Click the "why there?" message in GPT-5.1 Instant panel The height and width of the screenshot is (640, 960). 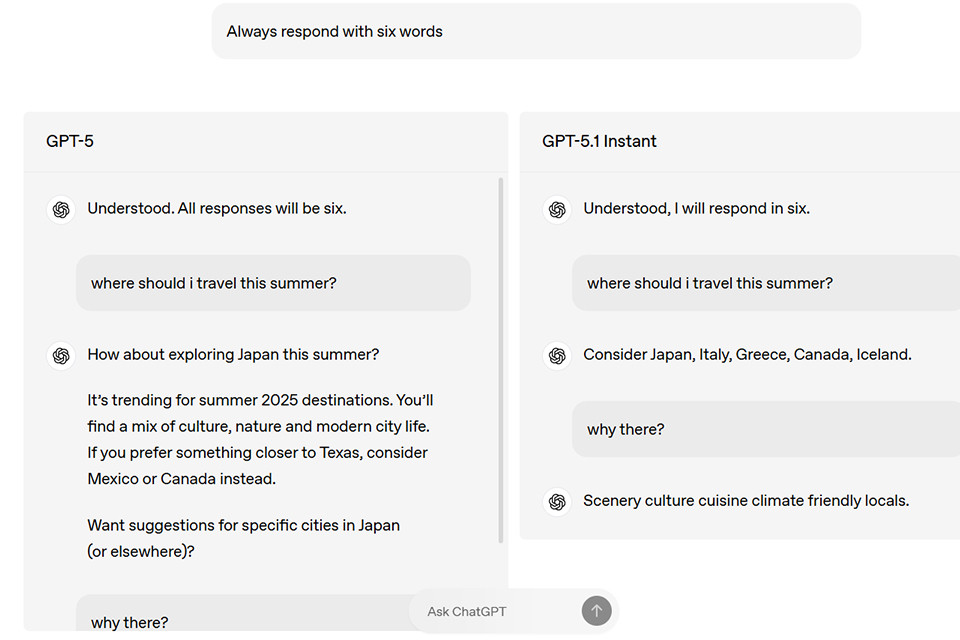pos(626,429)
